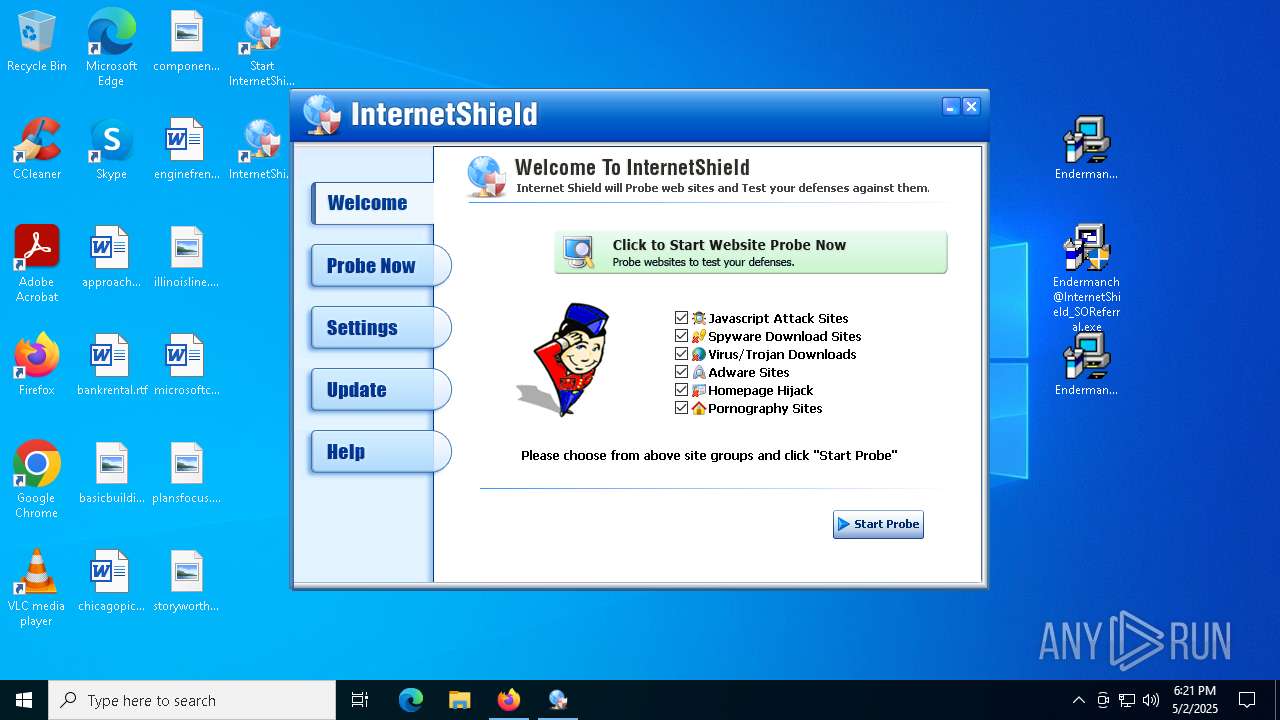Click the Firefox taskbar icon
This screenshot has width=1280, height=720.
pyautogui.click(x=509, y=700)
